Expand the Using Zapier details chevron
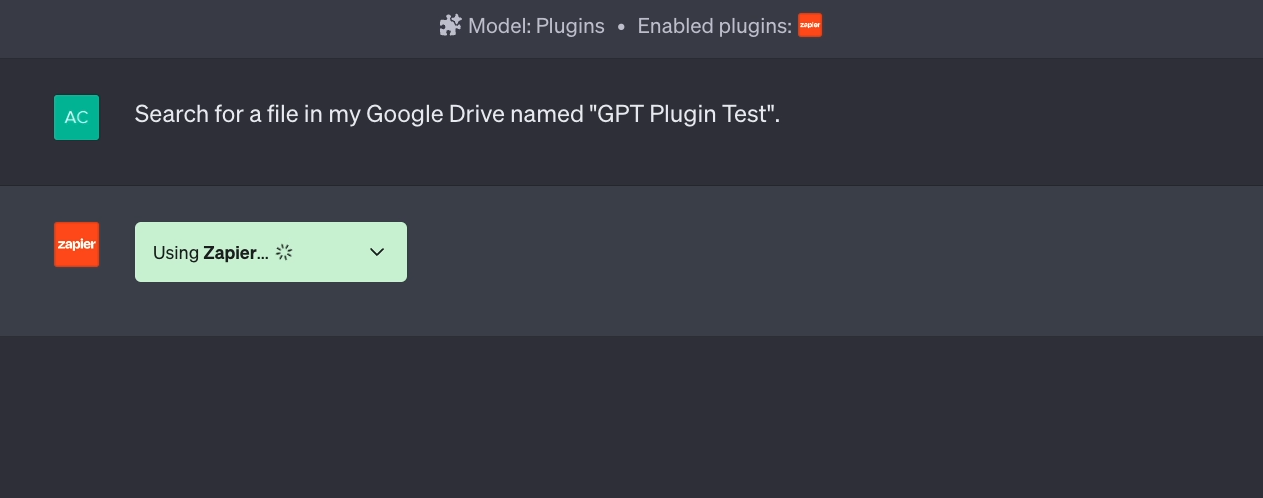This screenshot has height=498, width=1263. pos(377,252)
